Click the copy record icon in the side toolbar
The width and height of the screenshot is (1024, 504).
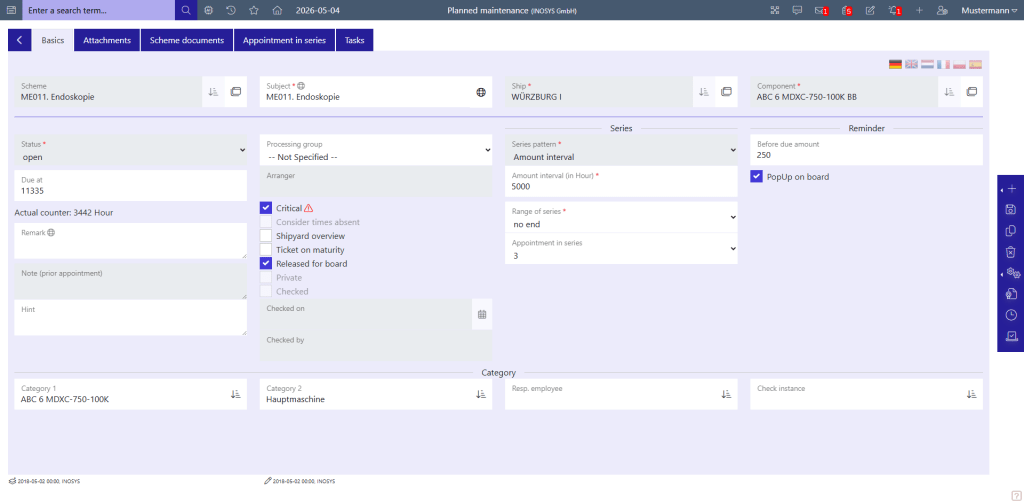[x=1011, y=230]
